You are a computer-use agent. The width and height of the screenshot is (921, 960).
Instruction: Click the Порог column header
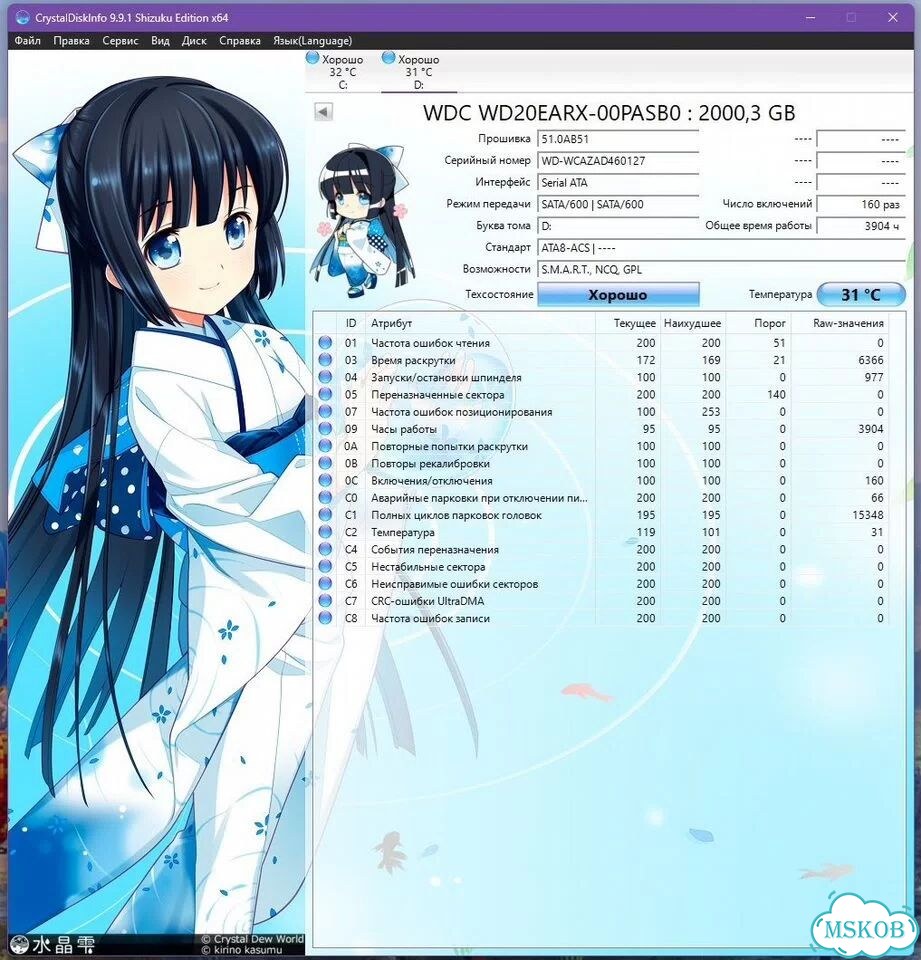click(758, 323)
